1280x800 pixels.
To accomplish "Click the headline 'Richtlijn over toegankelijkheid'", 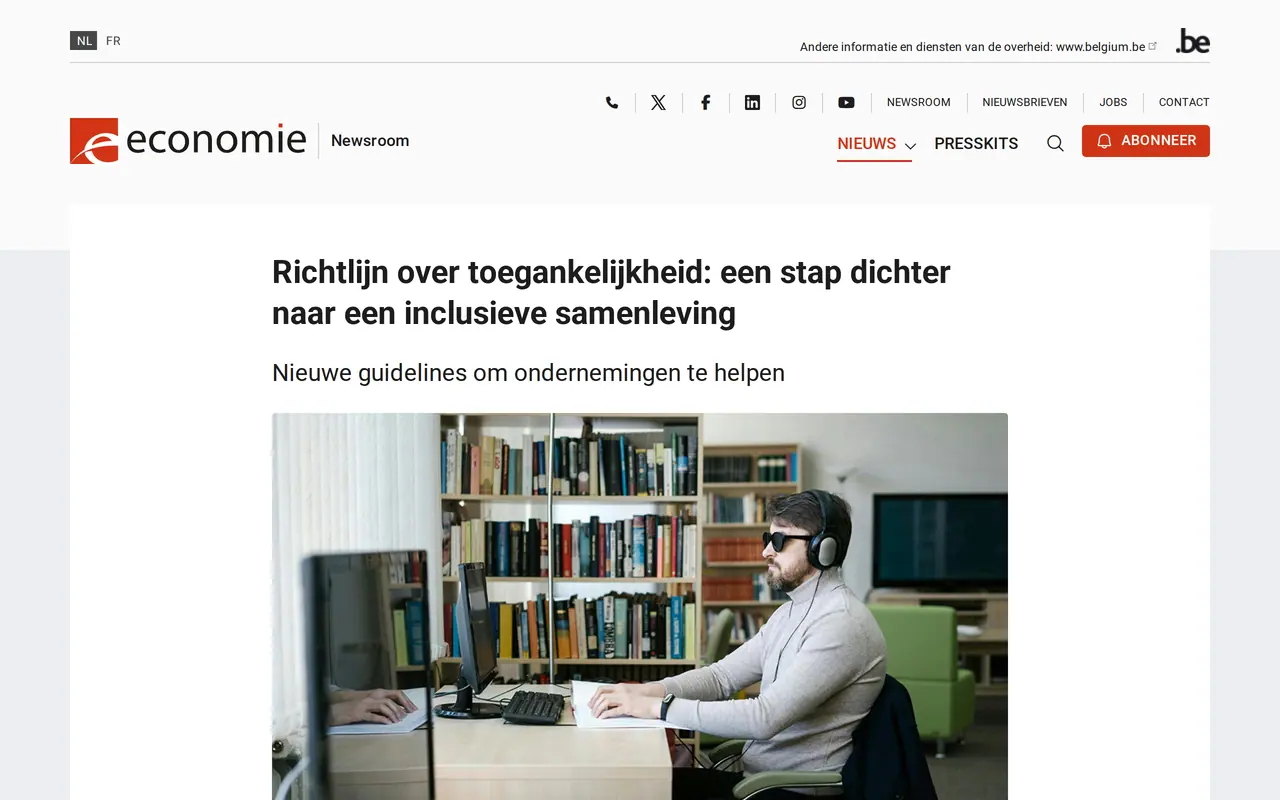I will pos(611,292).
